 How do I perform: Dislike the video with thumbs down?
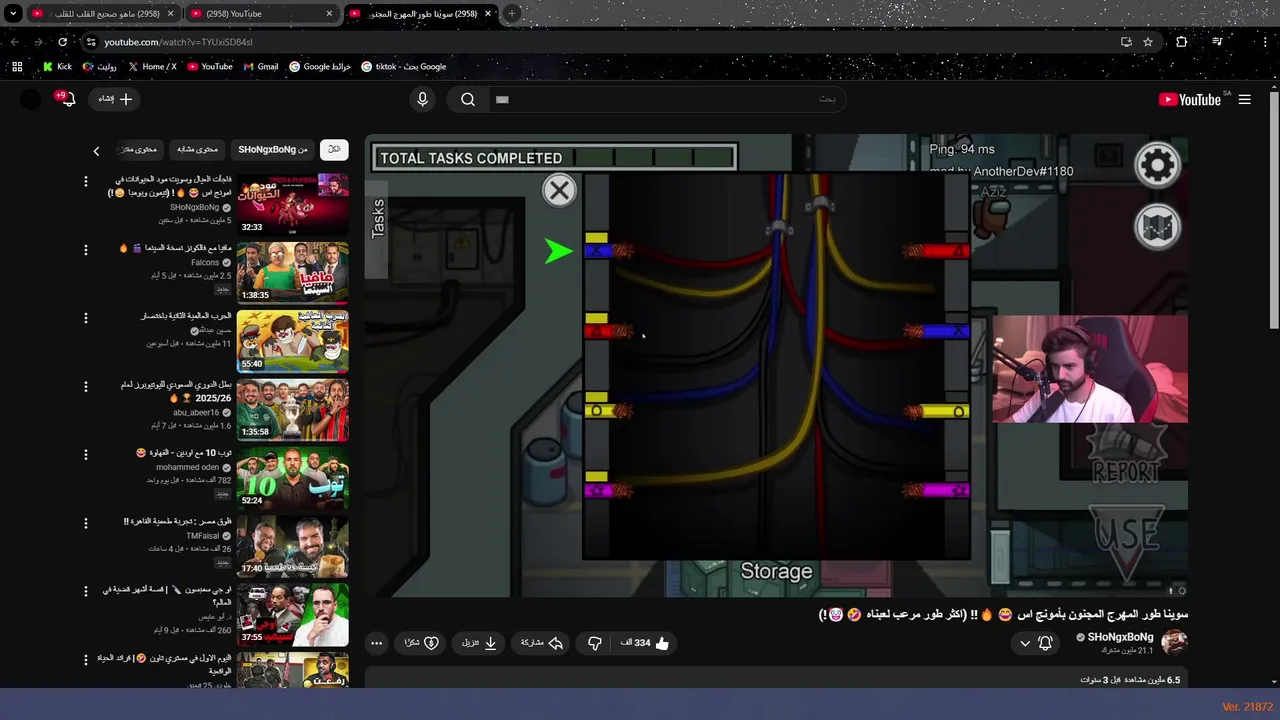(x=595, y=643)
